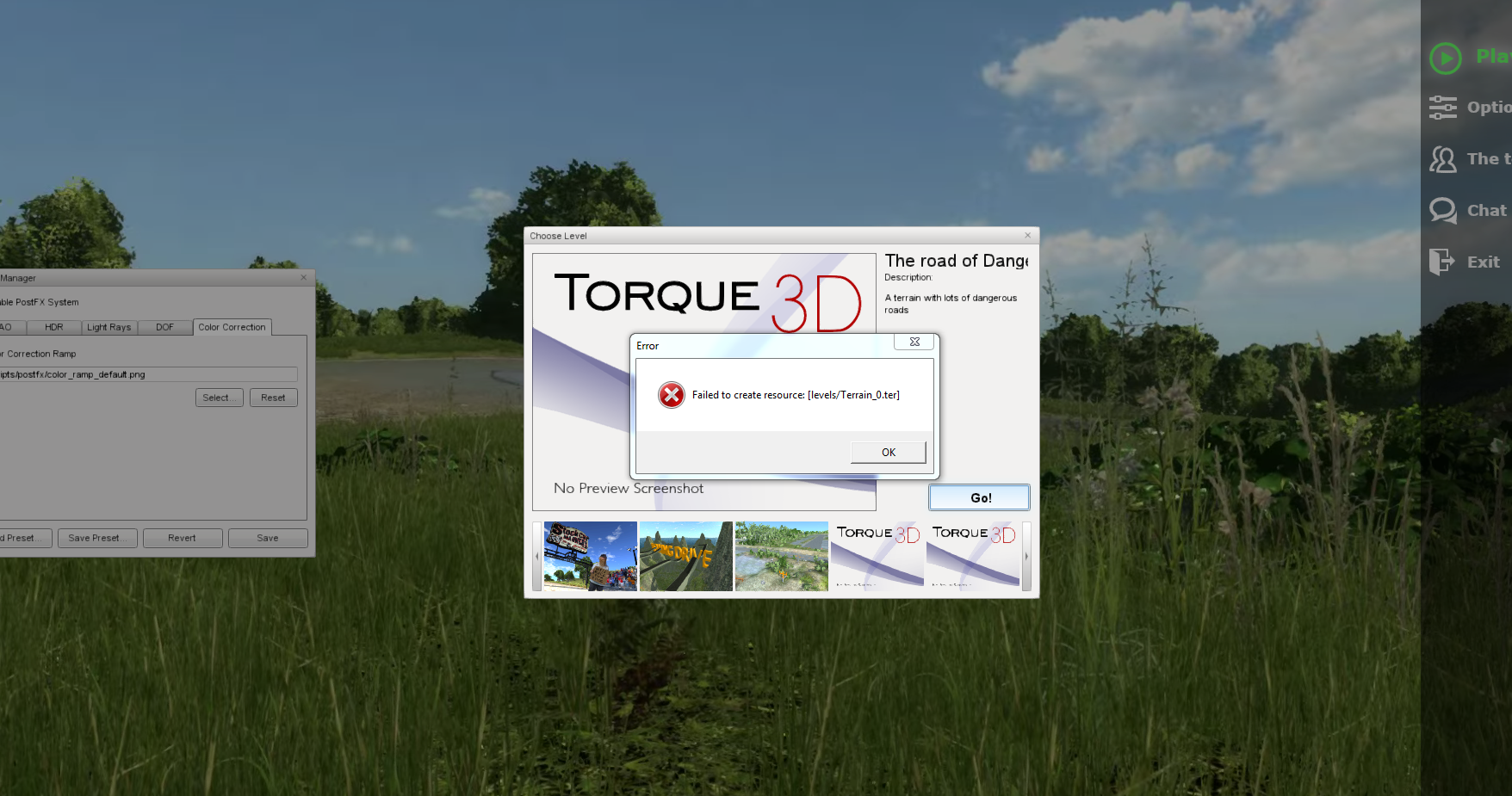
Task: Switch to the HDR tab
Action: coord(54,328)
